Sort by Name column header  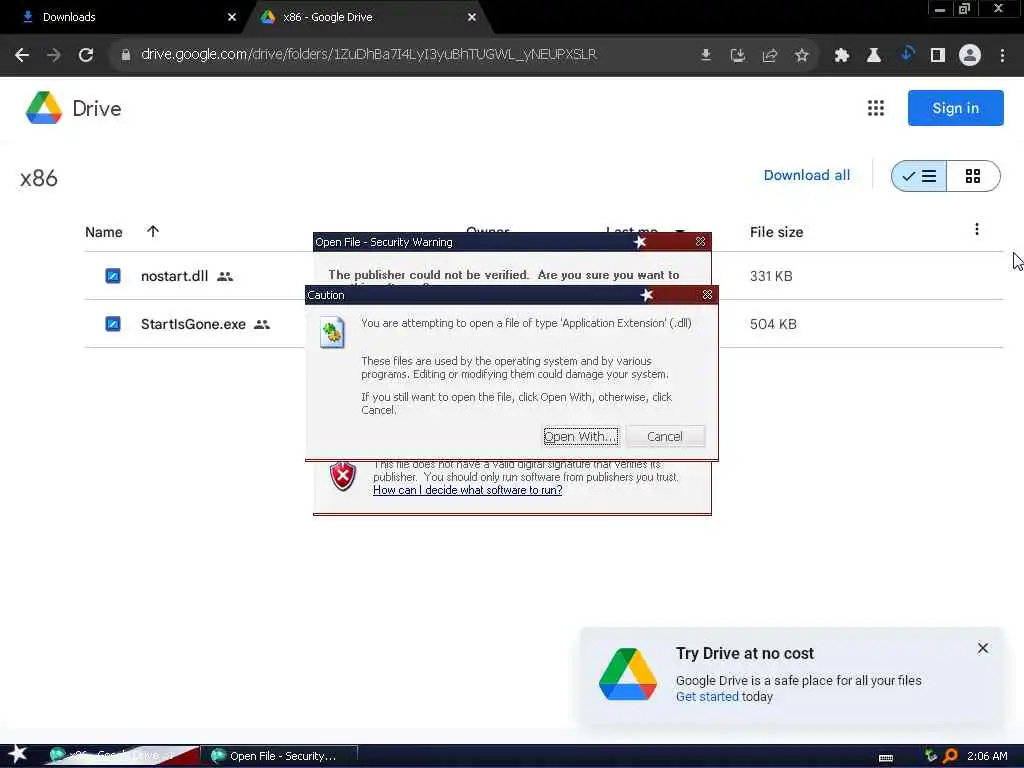click(104, 232)
